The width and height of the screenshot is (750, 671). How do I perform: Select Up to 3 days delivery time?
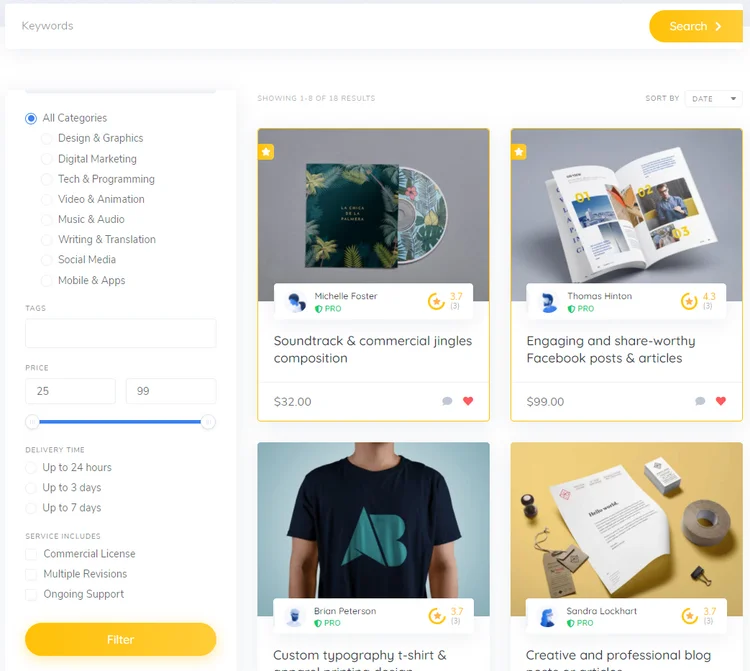[31, 488]
